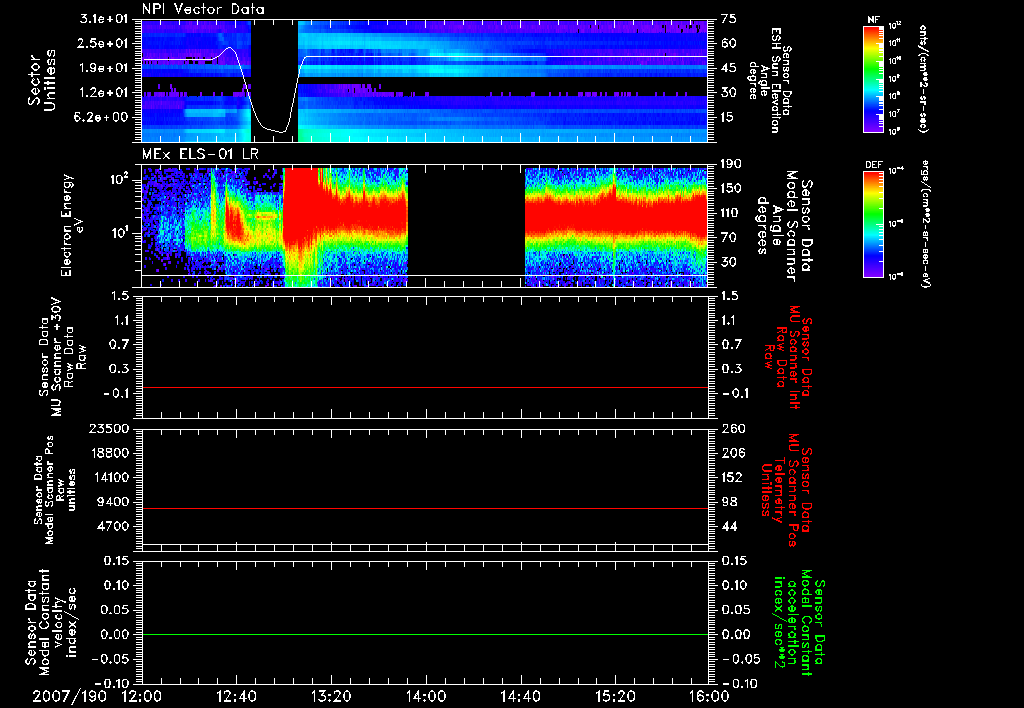The width and height of the screenshot is (1024, 708).
Task: Click the Sector Unitless axis label
Action: [x=42, y=80]
